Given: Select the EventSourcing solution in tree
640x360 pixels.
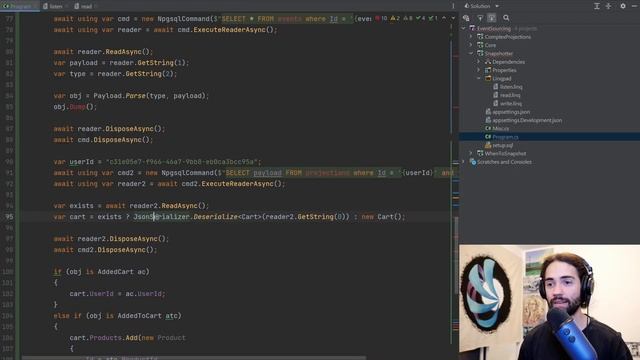Looking at the screenshot, I should [494, 29].
